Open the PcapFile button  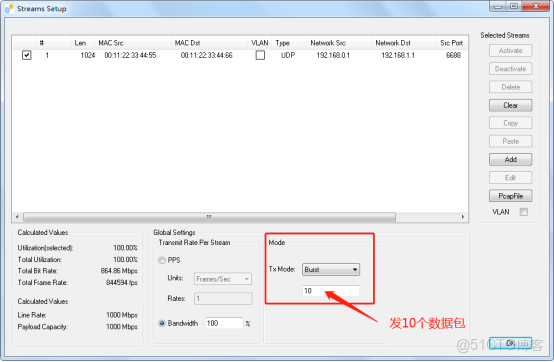tap(510, 196)
